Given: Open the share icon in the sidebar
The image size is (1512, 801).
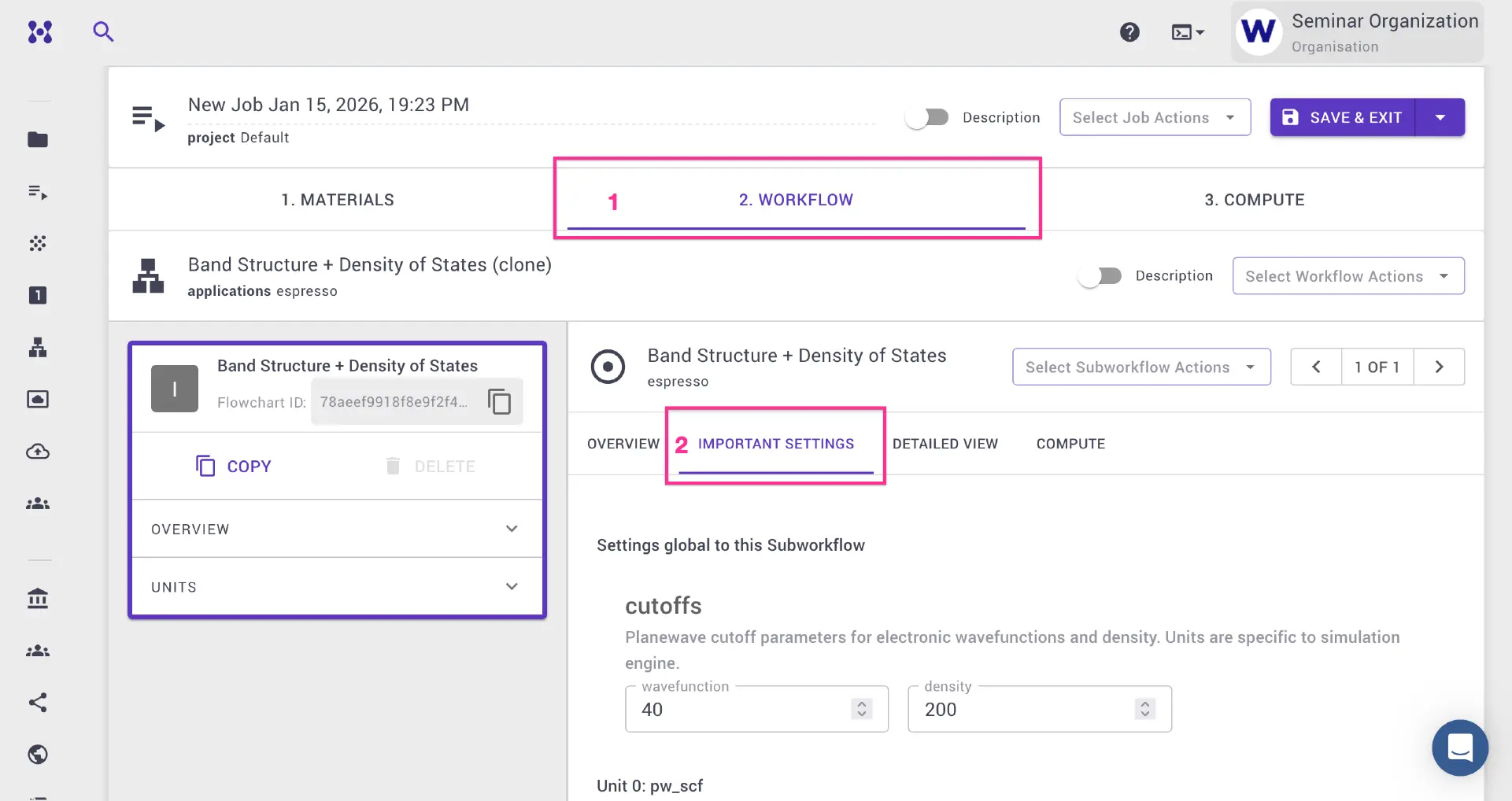Looking at the screenshot, I should (37, 703).
